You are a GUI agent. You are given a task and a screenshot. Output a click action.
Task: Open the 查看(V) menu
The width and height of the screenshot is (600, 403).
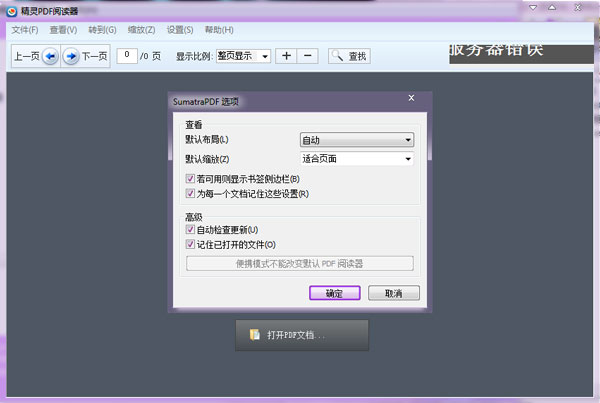click(x=64, y=30)
